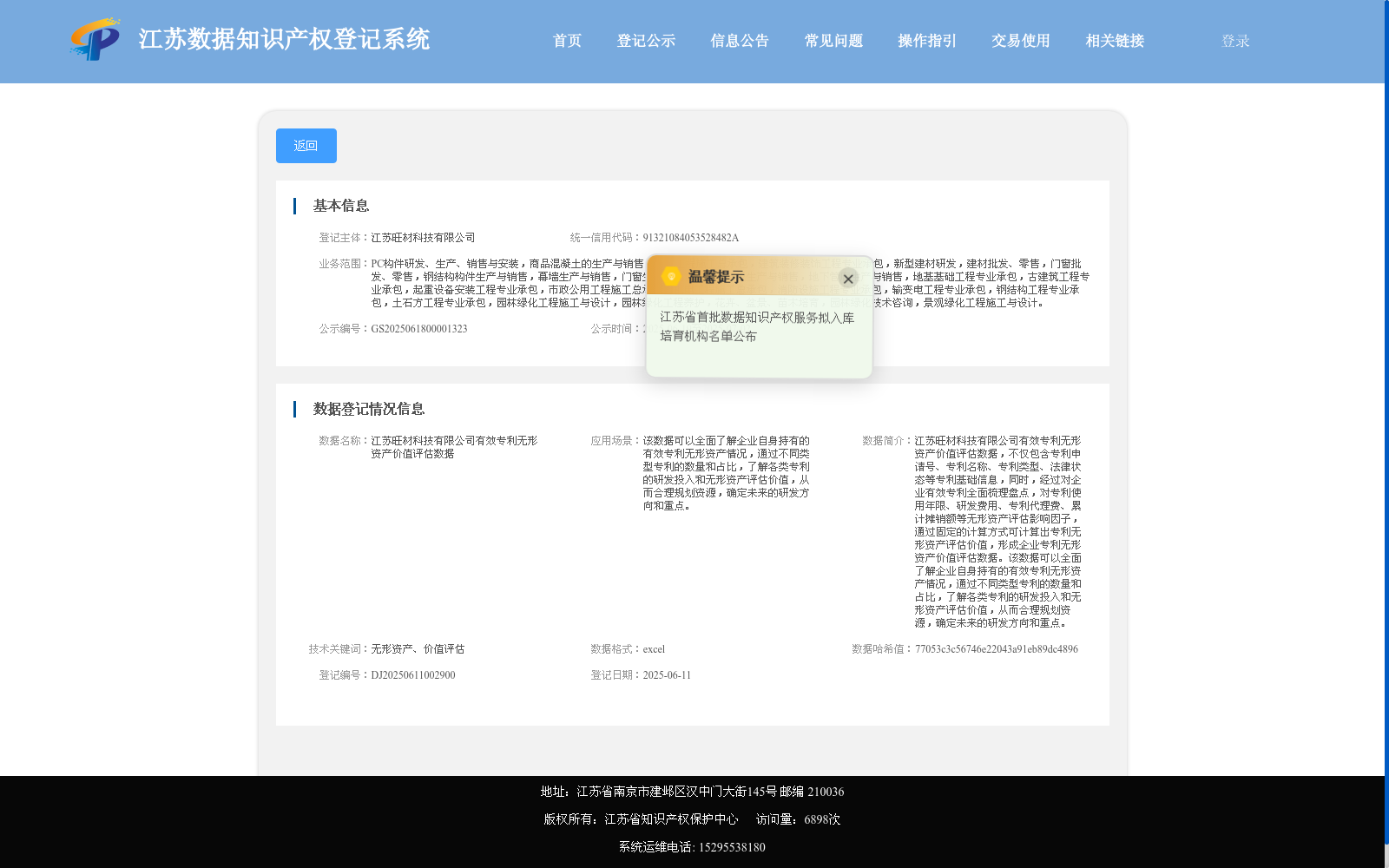
Task: Select company name 江苏旺材科技有限公司
Action: tap(424, 238)
